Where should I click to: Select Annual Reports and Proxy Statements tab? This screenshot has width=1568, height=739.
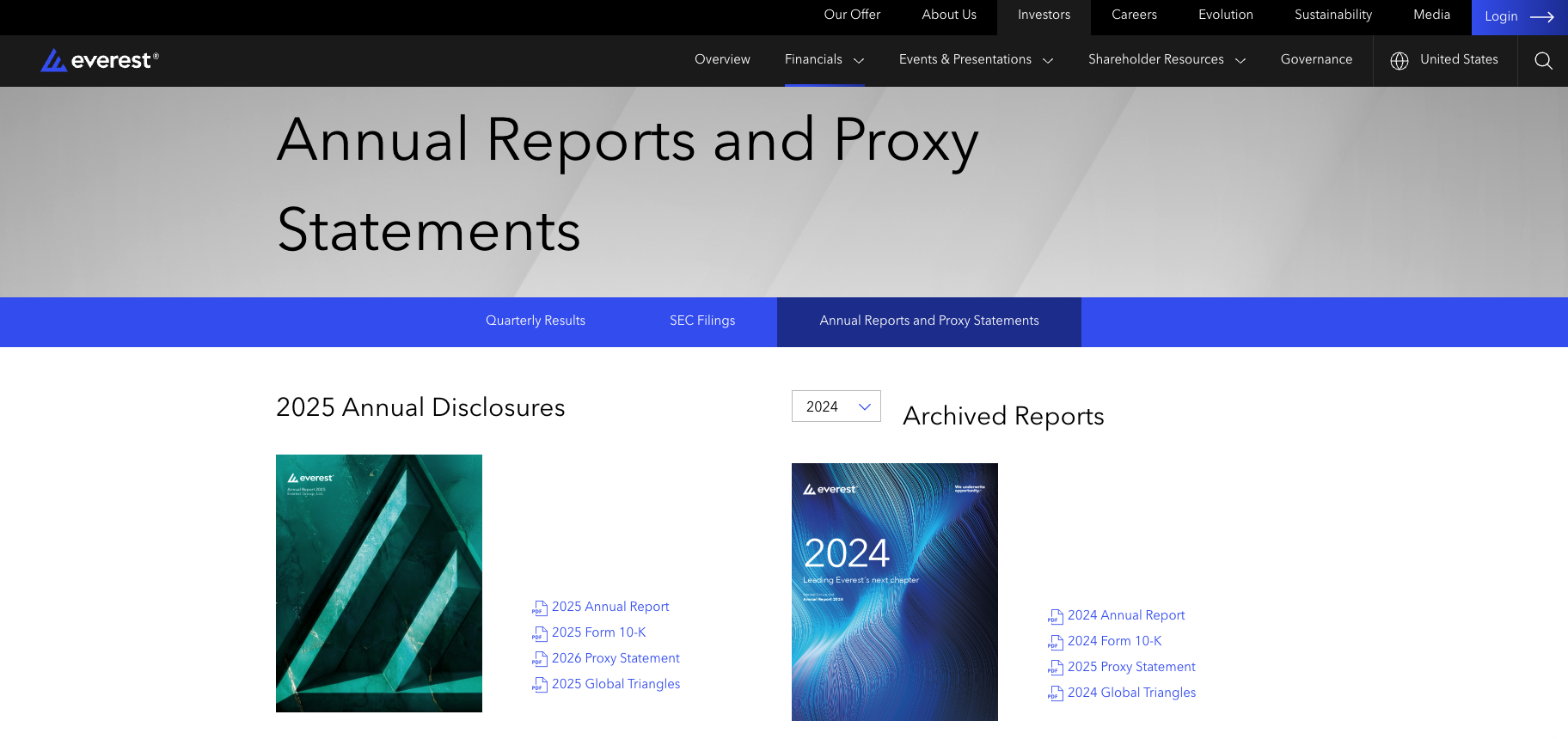(929, 322)
